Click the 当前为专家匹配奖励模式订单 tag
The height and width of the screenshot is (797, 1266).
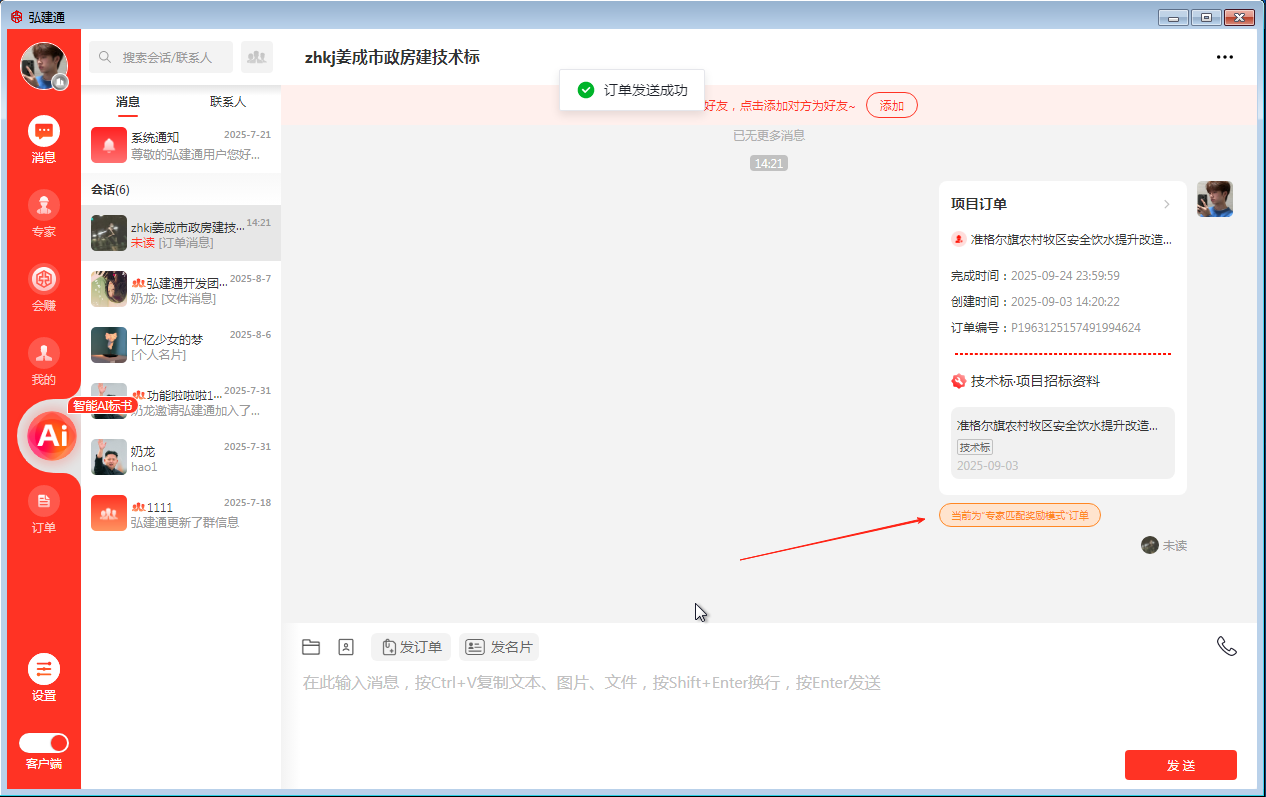(x=1019, y=514)
